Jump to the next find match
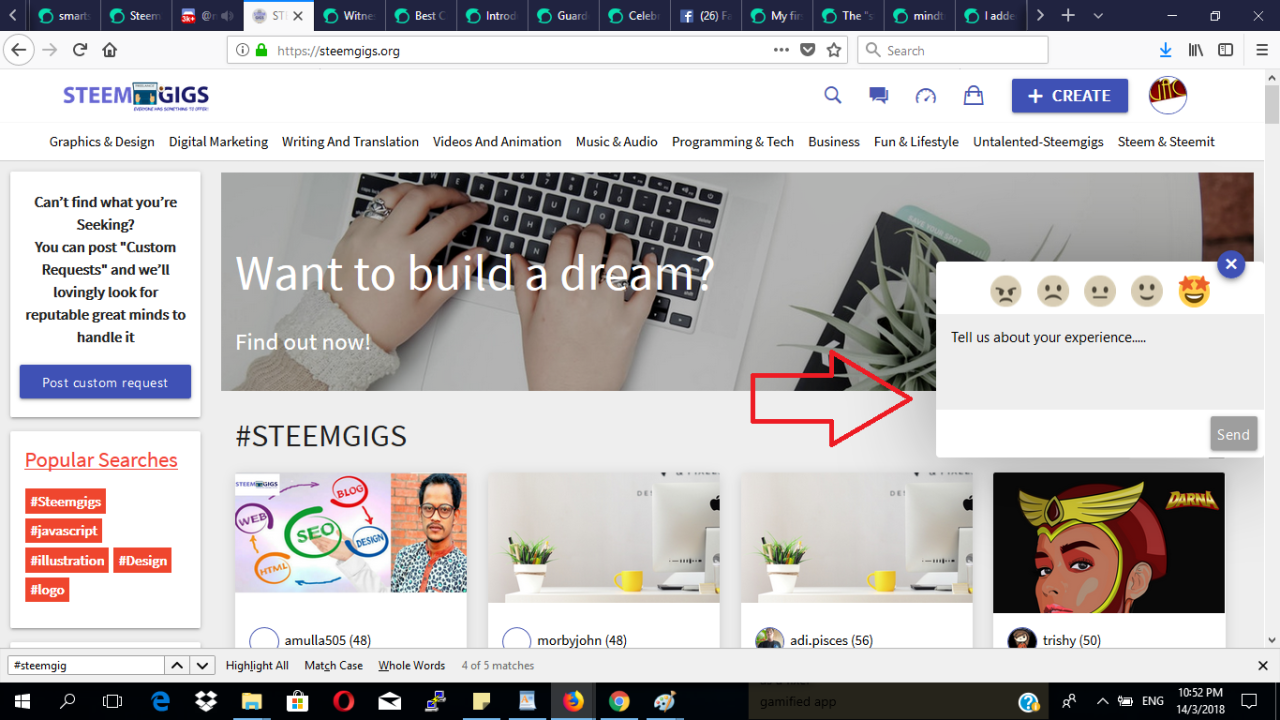Screen dimensions: 1280x720 coord(203,665)
